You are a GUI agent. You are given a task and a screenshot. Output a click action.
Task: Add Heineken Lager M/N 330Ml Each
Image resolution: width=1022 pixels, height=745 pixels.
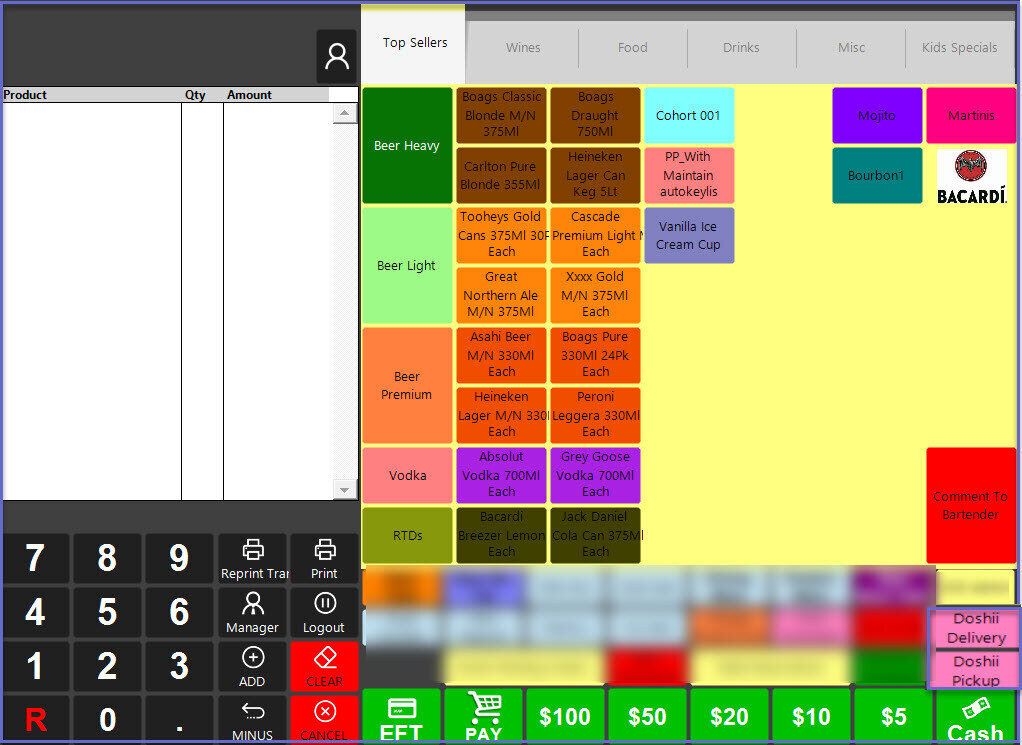501,415
